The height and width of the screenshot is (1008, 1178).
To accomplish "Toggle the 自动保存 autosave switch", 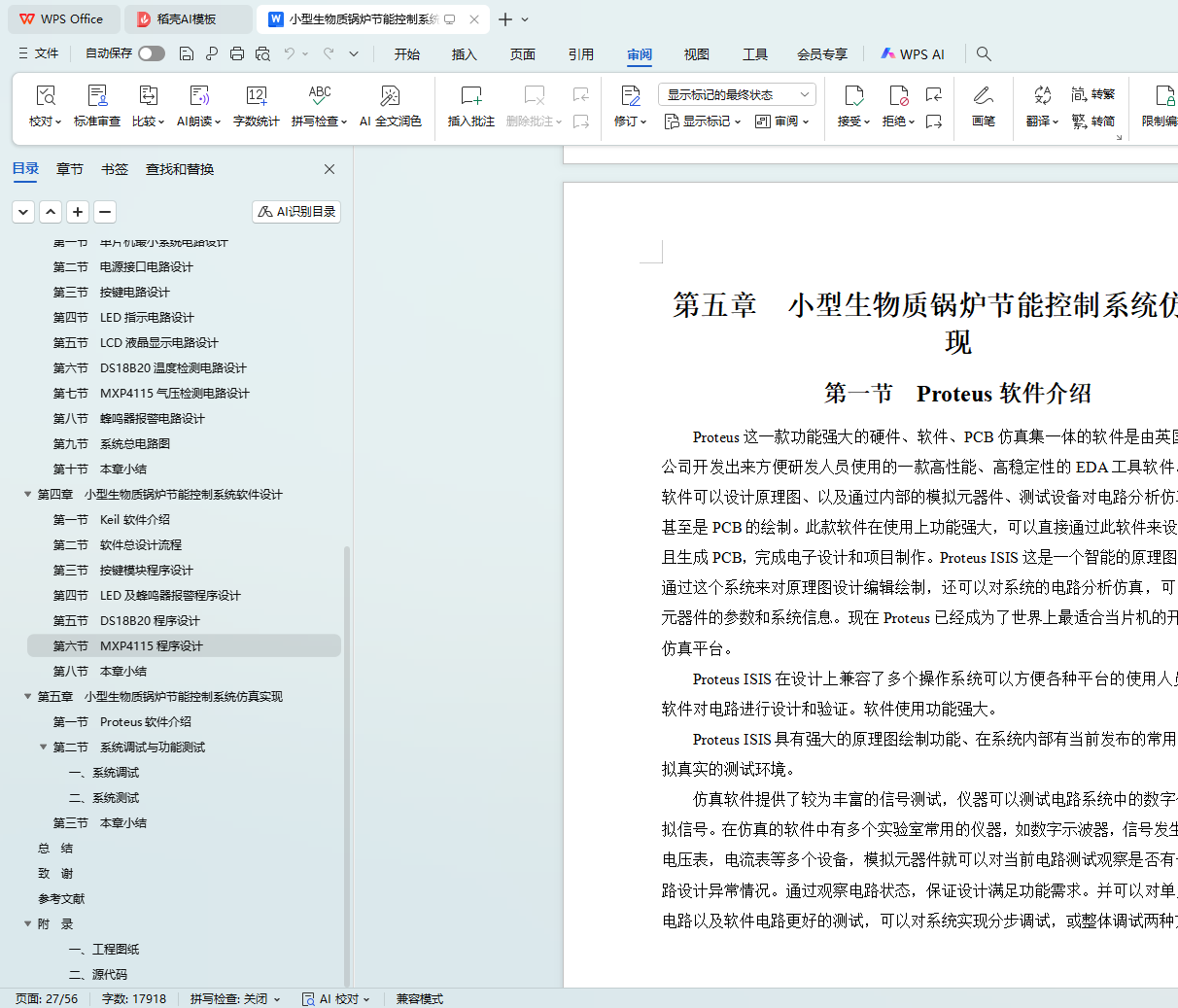I will tap(151, 53).
